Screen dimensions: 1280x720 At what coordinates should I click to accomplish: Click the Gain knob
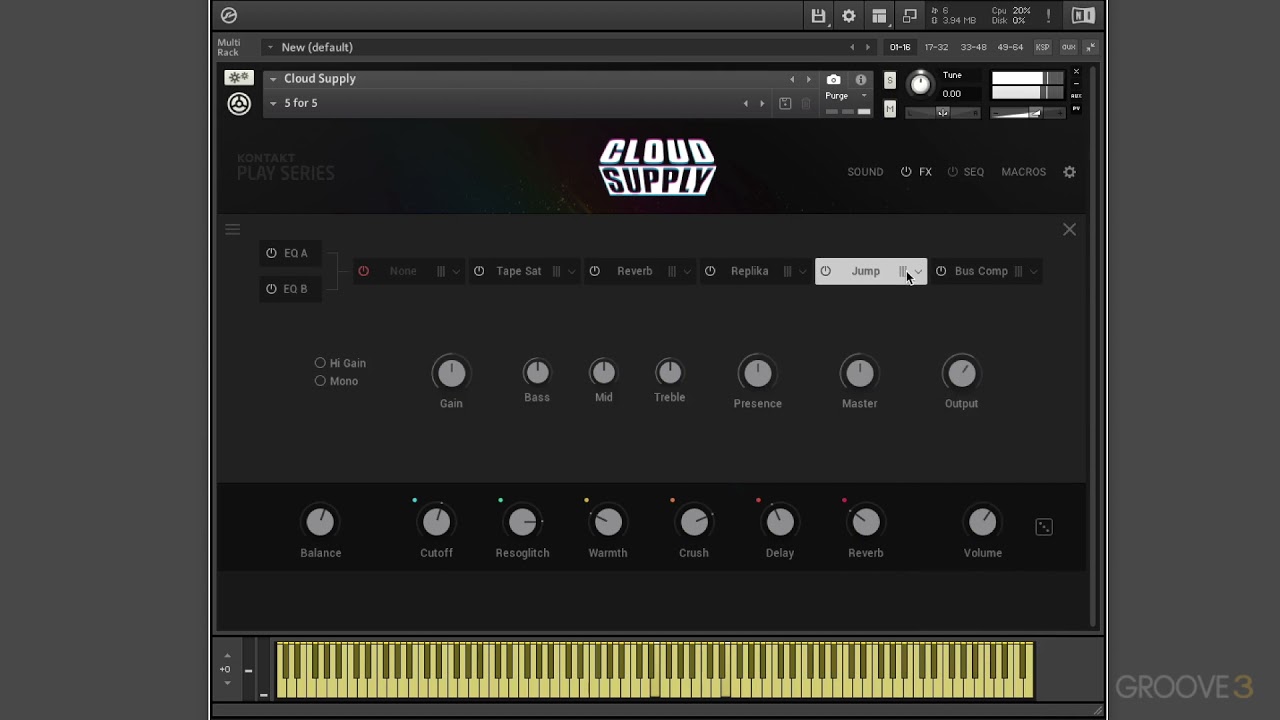coord(451,373)
